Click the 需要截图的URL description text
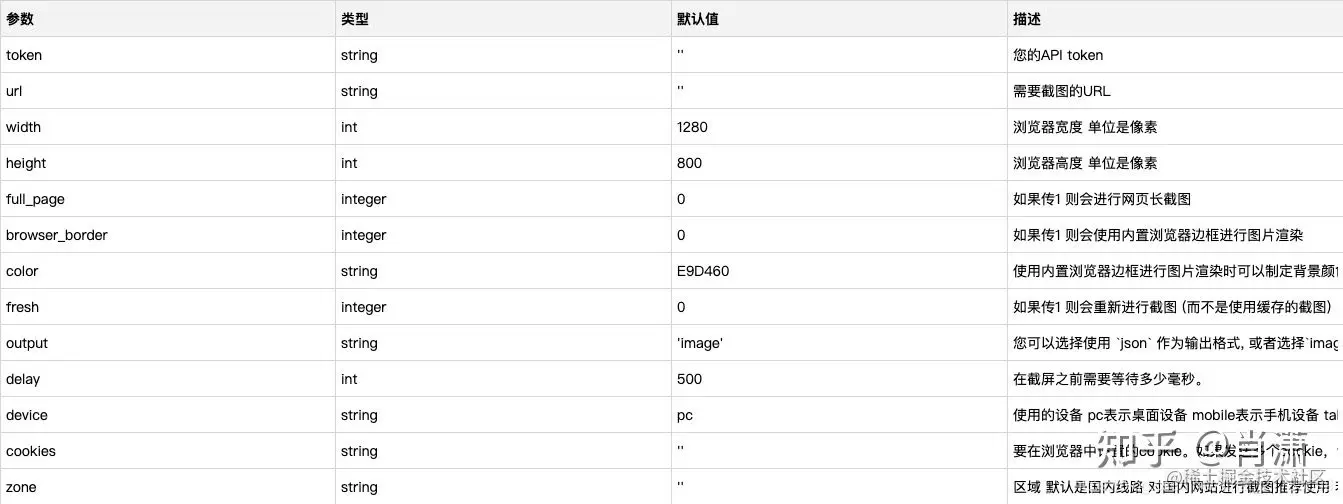 [1062, 91]
